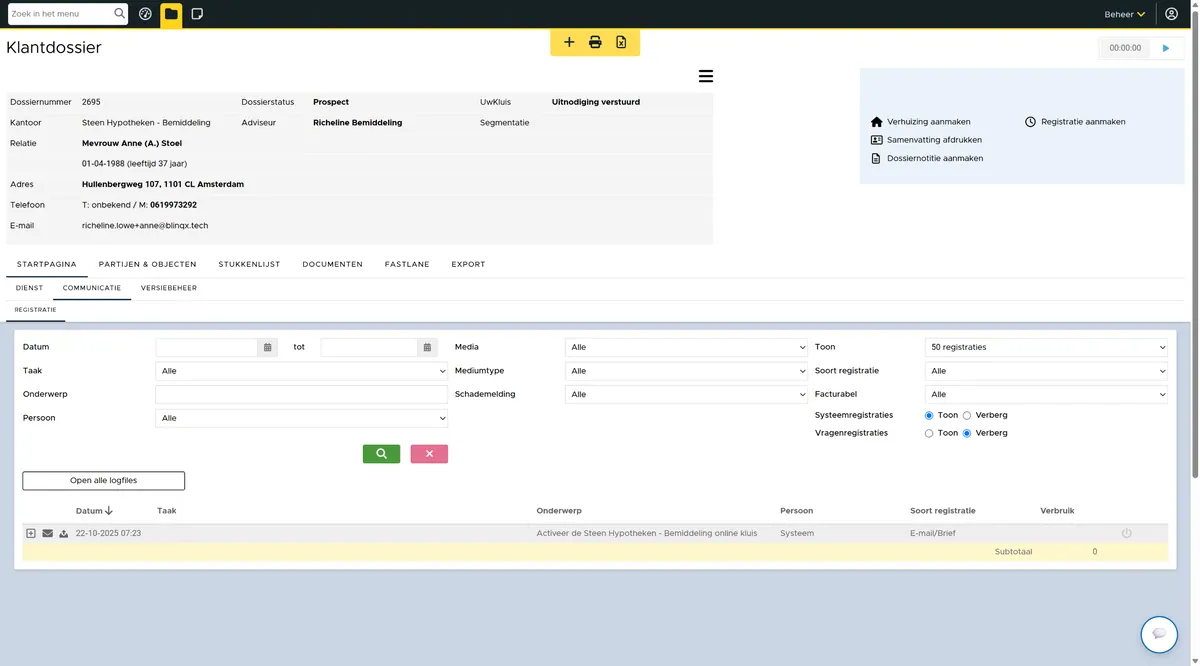Open the Soort registratie dropdown
The height and width of the screenshot is (666, 1200).
pyautogui.click(x=1046, y=371)
